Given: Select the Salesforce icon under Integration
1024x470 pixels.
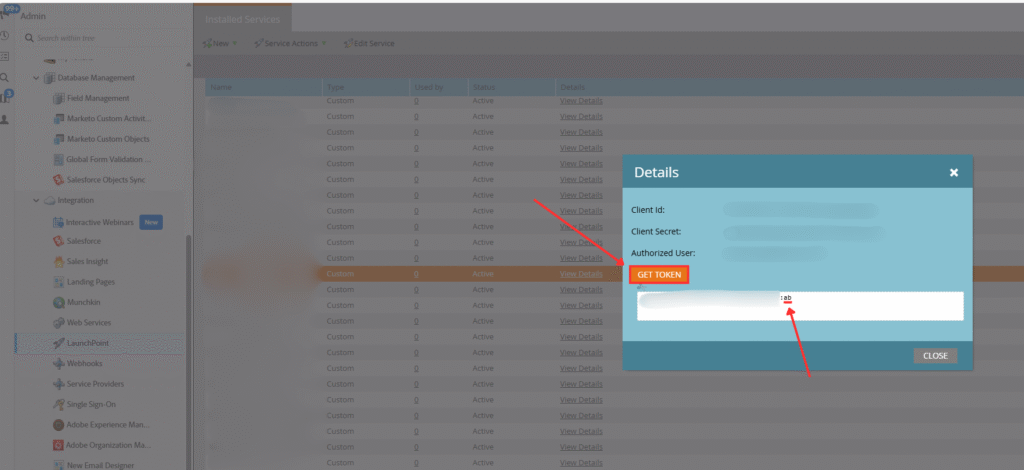Looking at the screenshot, I should pos(58,241).
